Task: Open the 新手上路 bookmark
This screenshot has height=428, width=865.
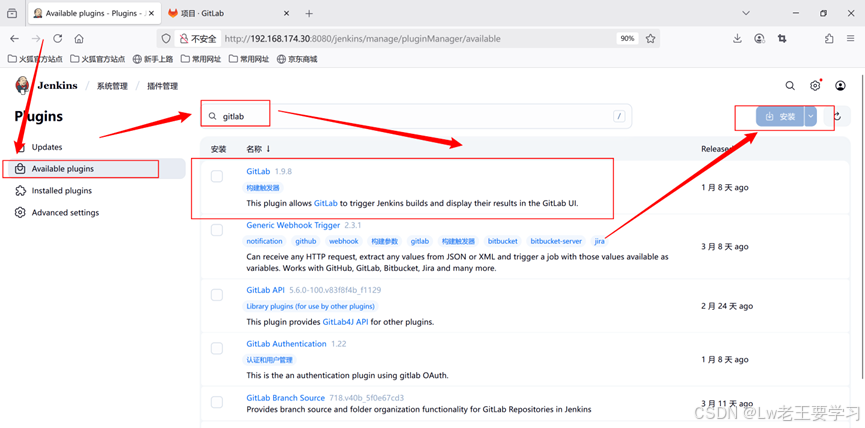Action: [153, 59]
